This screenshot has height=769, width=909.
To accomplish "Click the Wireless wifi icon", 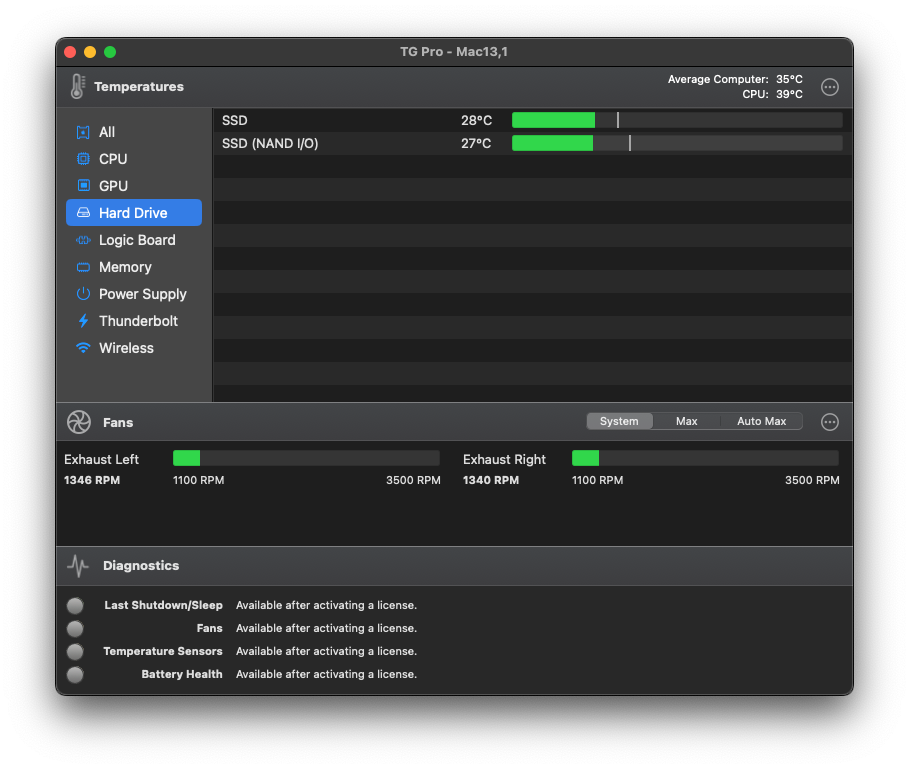I will pos(83,348).
